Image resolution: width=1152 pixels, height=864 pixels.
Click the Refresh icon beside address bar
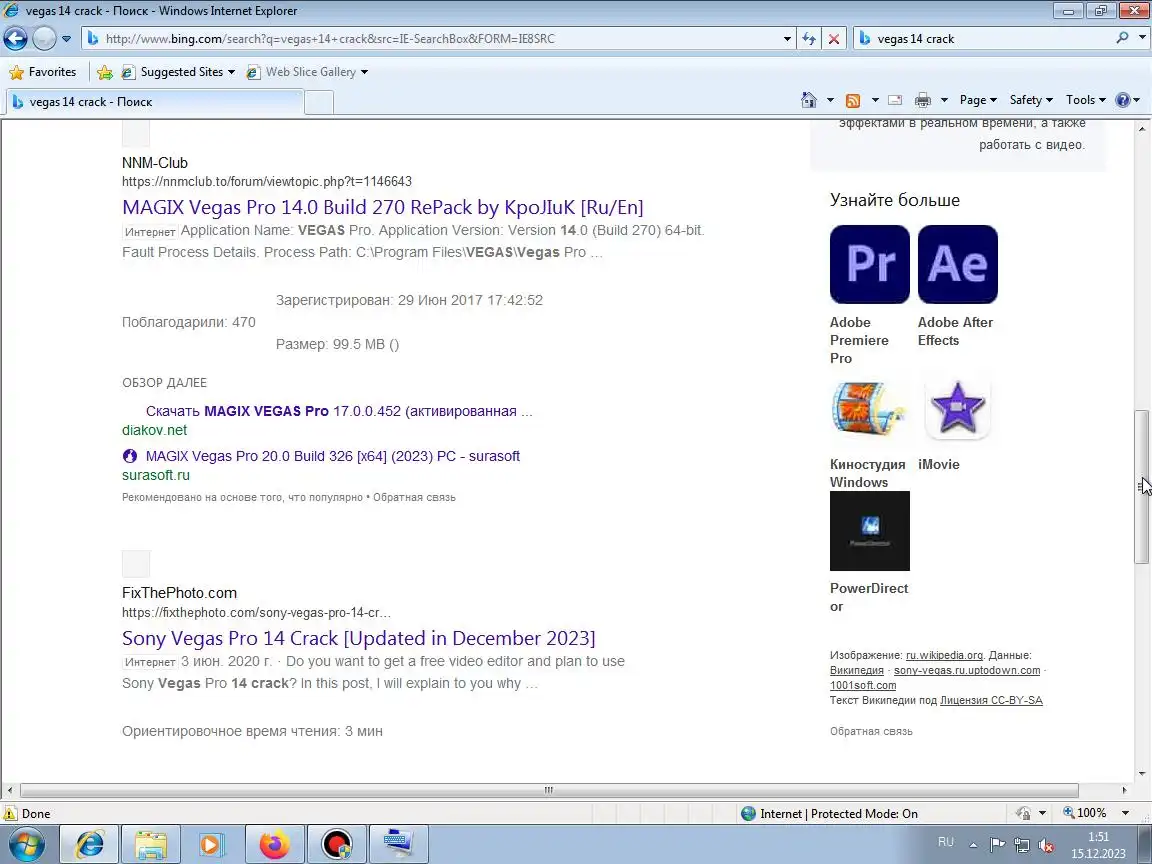809,39
